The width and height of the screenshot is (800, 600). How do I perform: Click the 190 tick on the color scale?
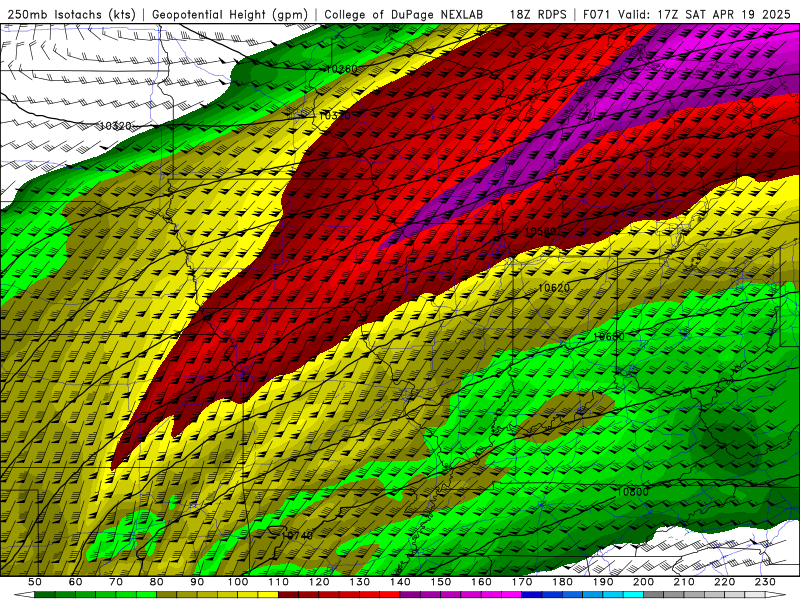click(x=603, y=582)
